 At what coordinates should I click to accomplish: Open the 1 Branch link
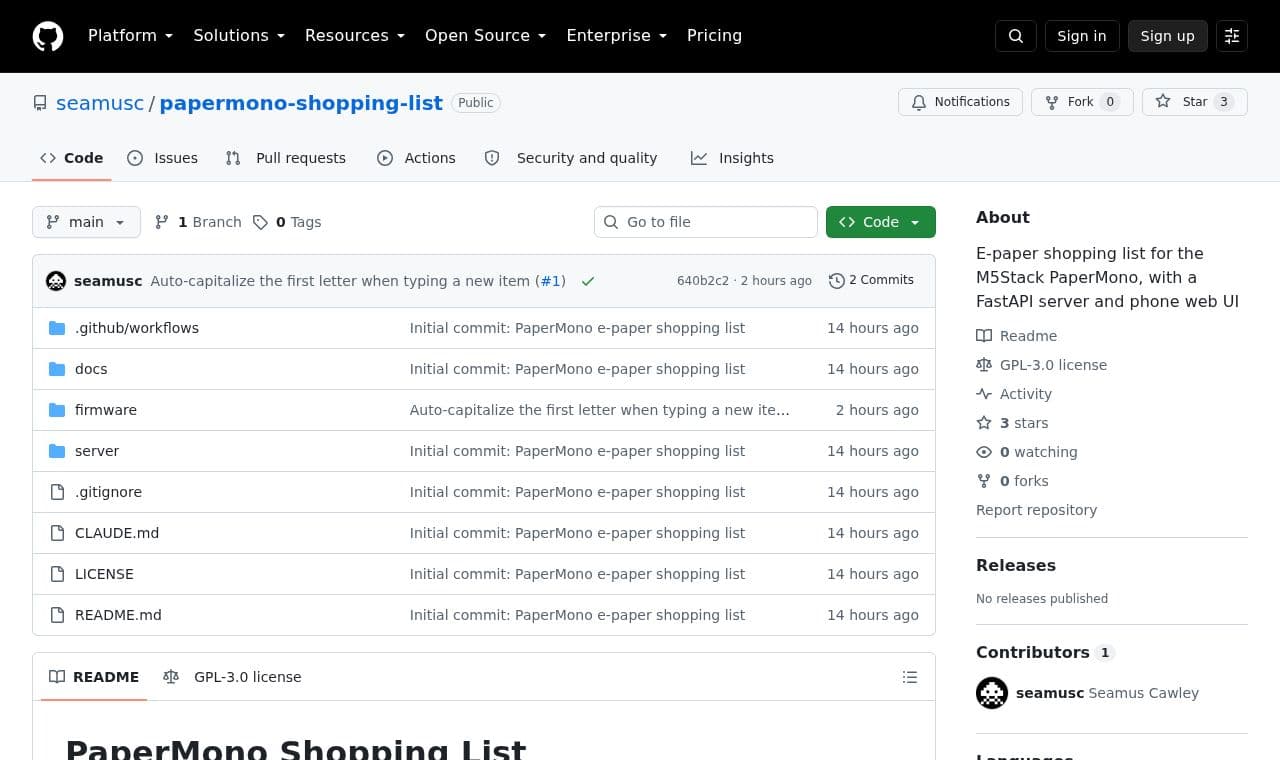[x=198, y=222]
